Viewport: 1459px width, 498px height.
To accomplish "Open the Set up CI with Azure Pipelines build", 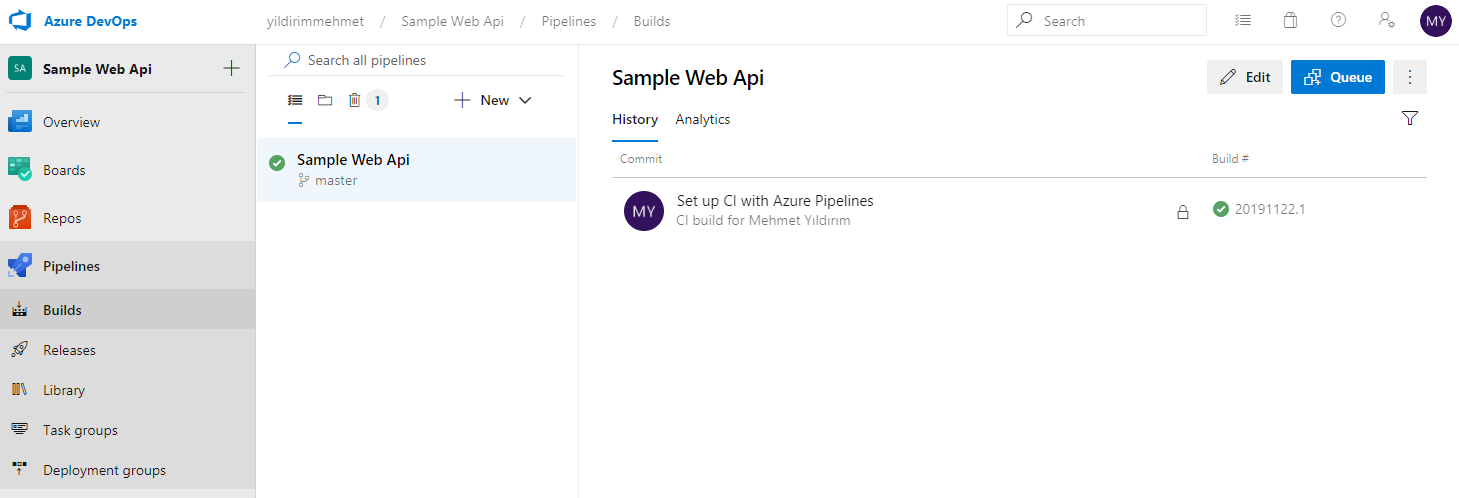I will click(775, 201).
